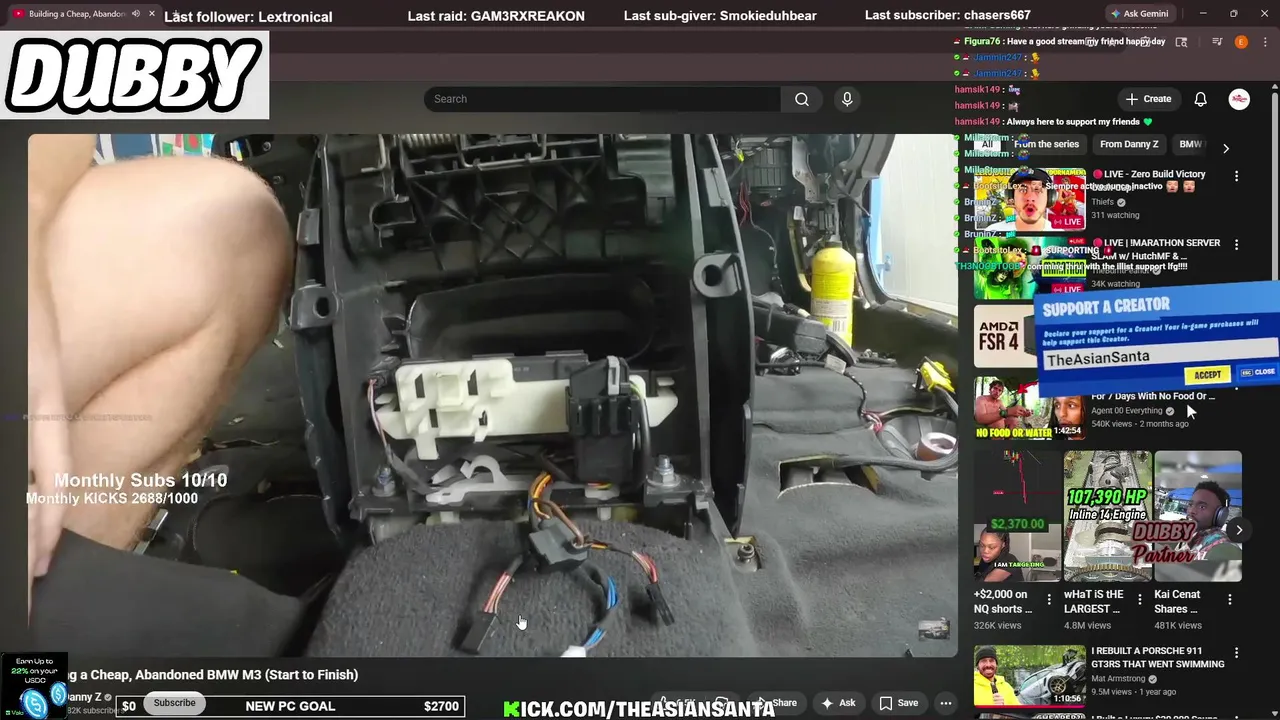Select the From Danny Z chip
Image resolution: width=1280 pixels, height=720 pixels.
tap(1129, 144)
